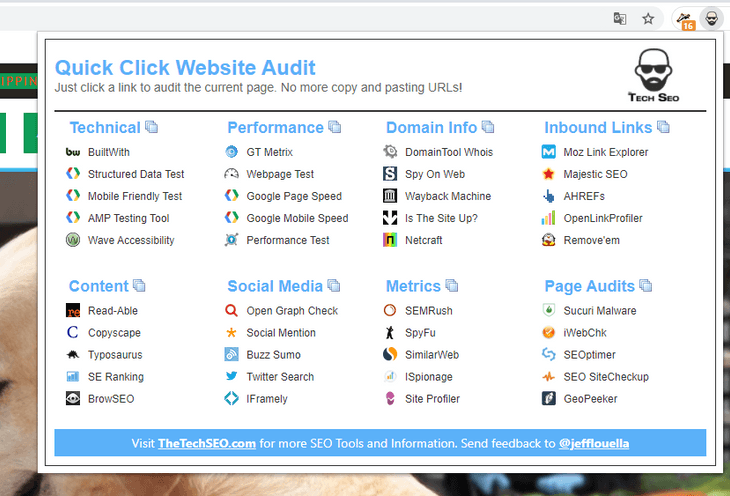Click the @jefflouella feedback link
This screenshot has width=730, height=496.
pyautogui.click(x=594, y=443)
